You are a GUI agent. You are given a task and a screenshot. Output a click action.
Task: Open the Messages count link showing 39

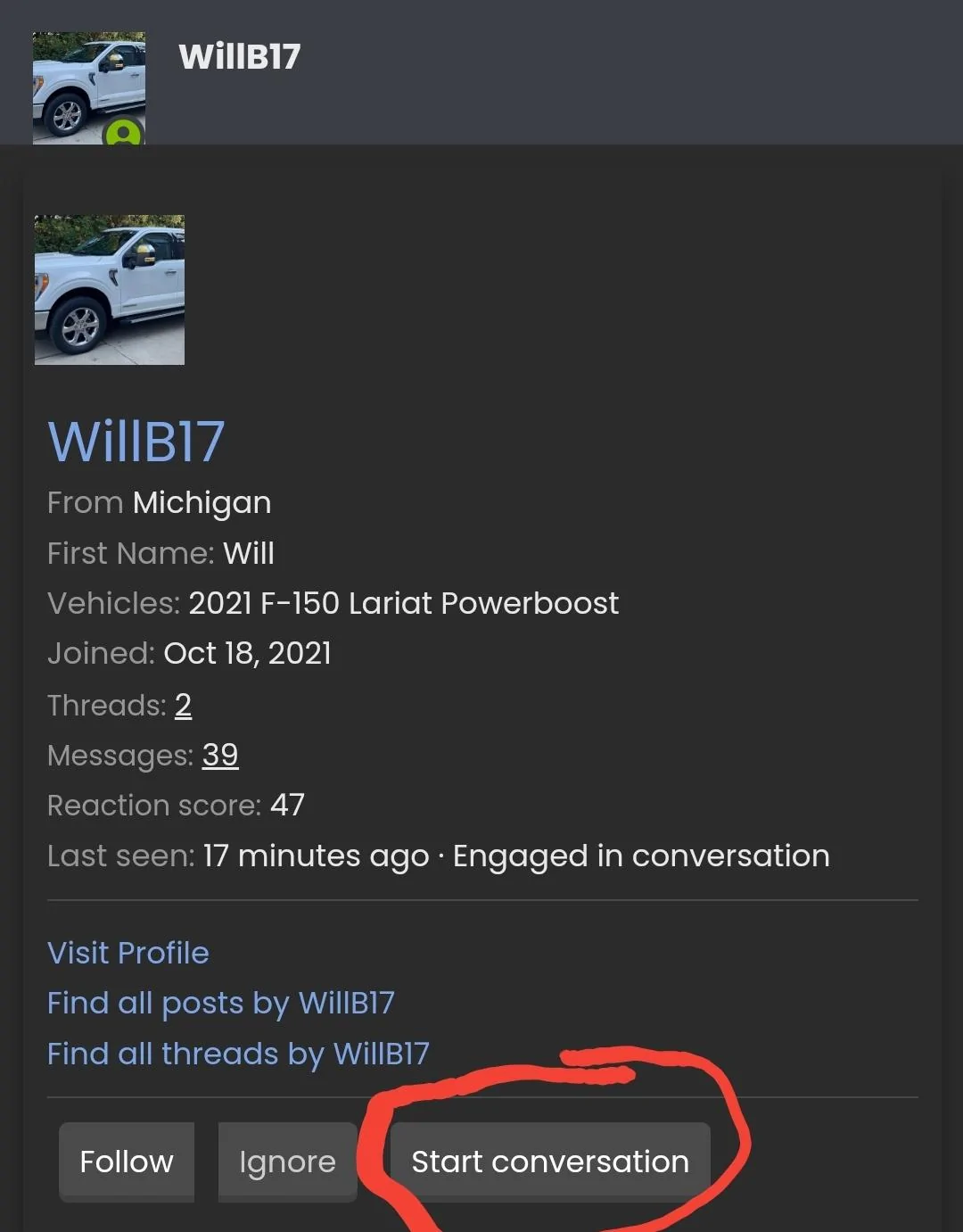point(220,756)
